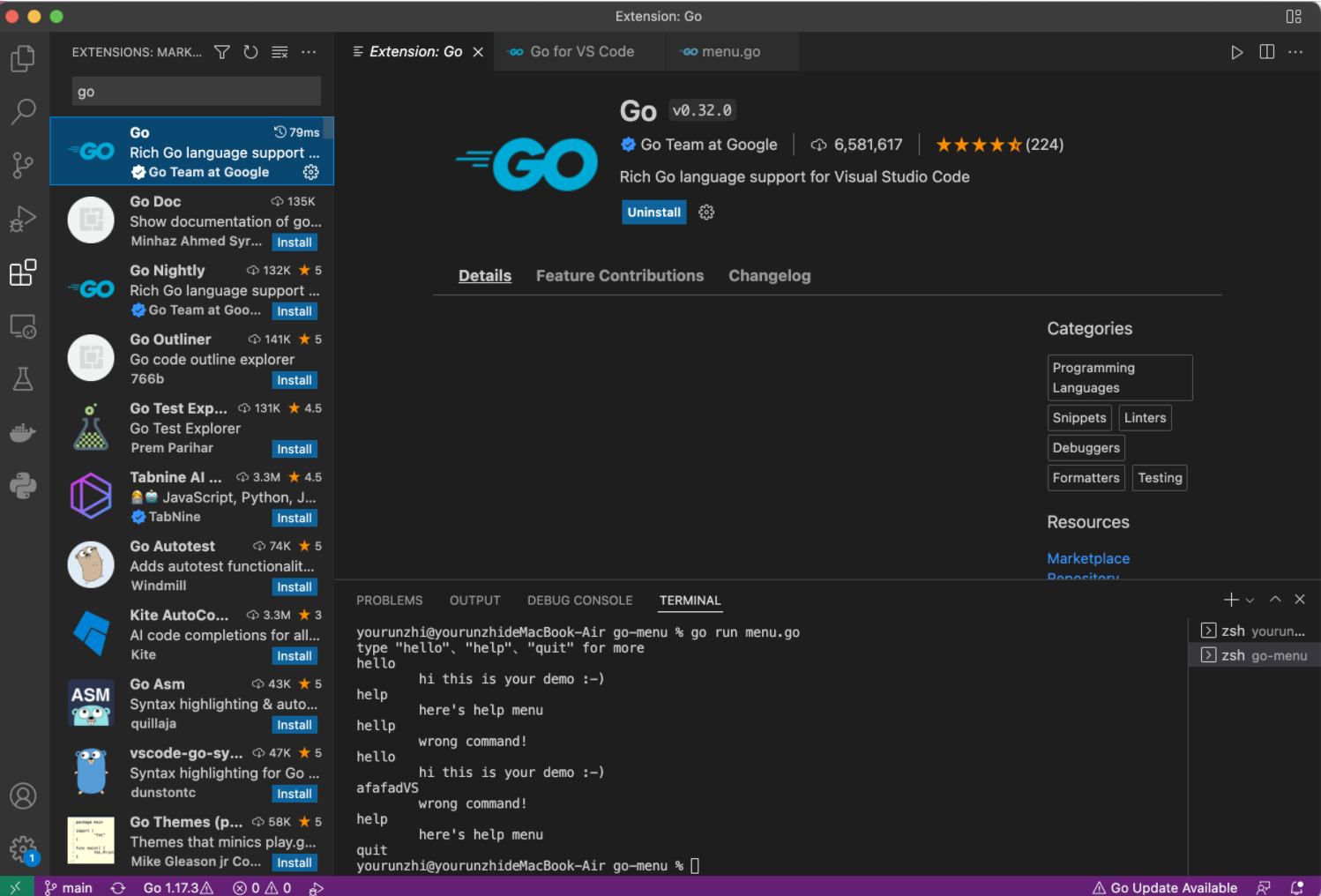
Task: Switch to the OUTPUT panel tab
Action: [475, 601]
